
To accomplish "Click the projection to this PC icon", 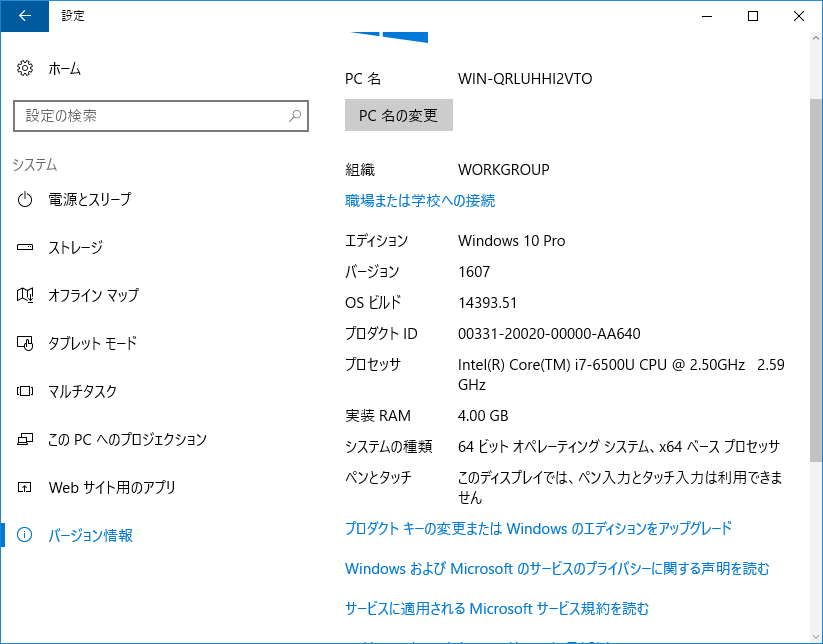I will (25, 439).
